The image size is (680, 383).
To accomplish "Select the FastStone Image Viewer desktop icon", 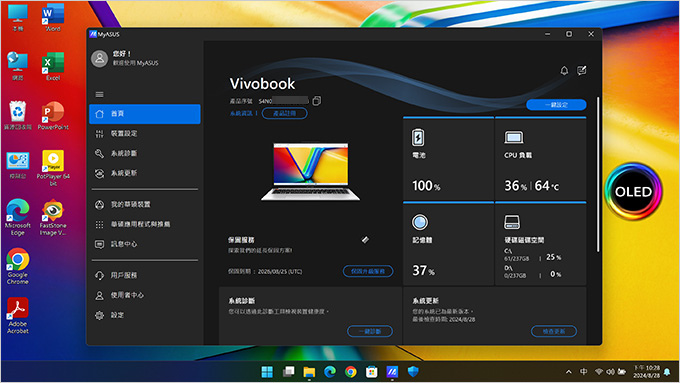I will (53, 217).
